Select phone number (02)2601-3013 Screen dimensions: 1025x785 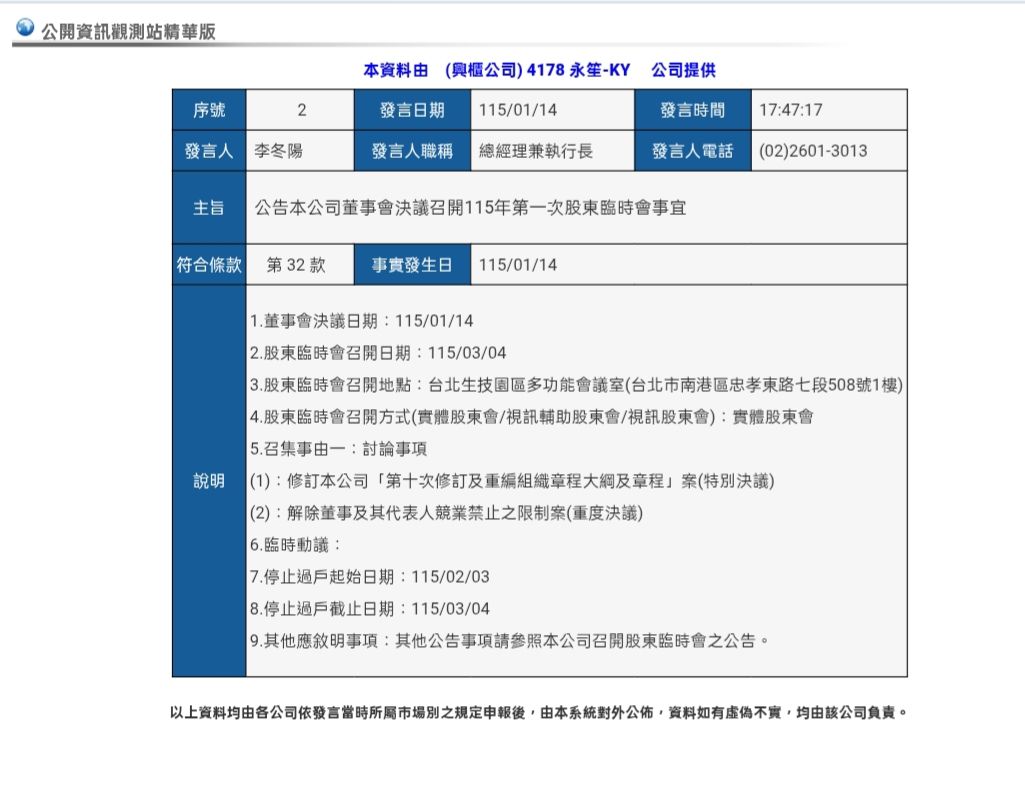(x=813, y=151)
